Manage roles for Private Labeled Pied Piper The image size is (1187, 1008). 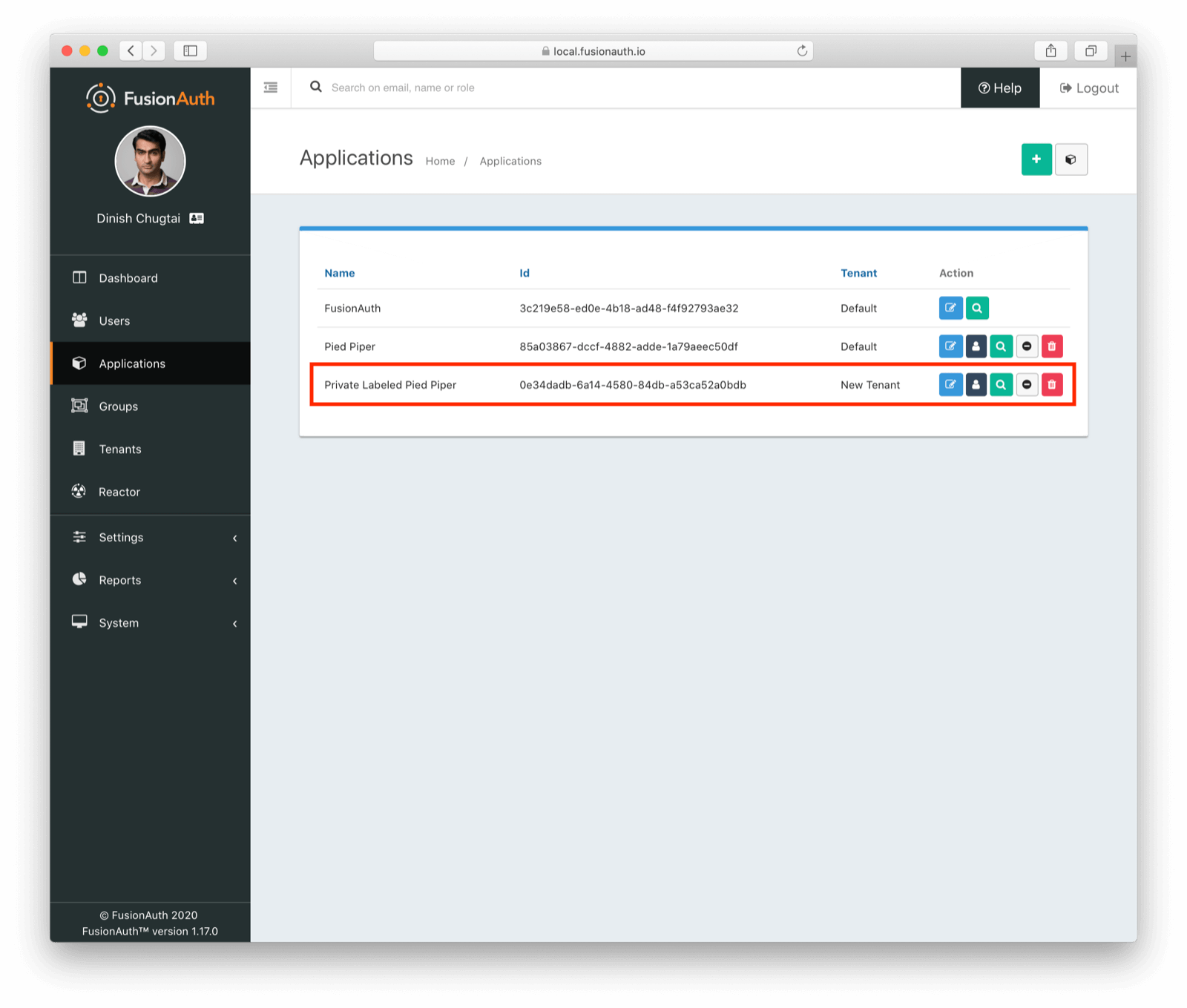976,385
